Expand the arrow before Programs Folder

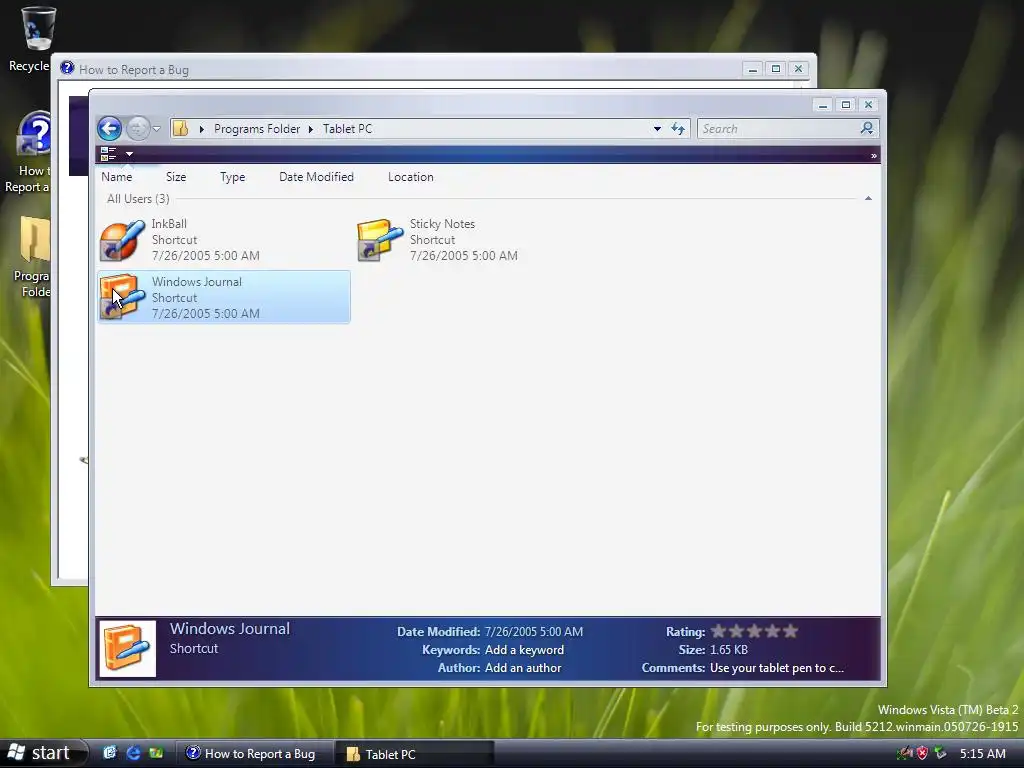pyautogui.click(x=202, y=129)
